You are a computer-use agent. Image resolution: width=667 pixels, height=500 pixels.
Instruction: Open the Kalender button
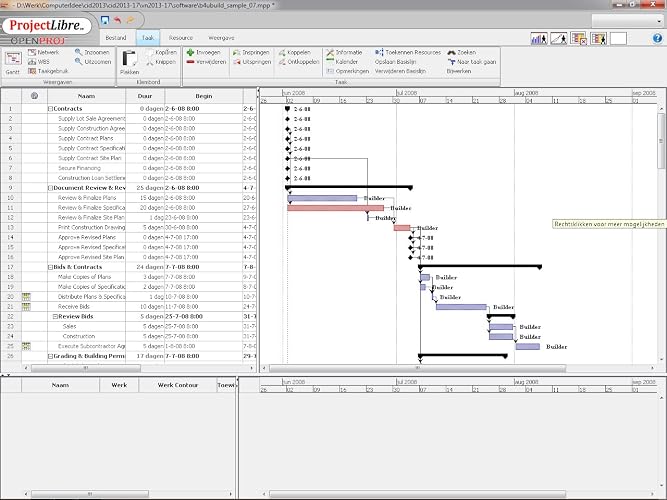pyautogui.click(x=342, y=62)
